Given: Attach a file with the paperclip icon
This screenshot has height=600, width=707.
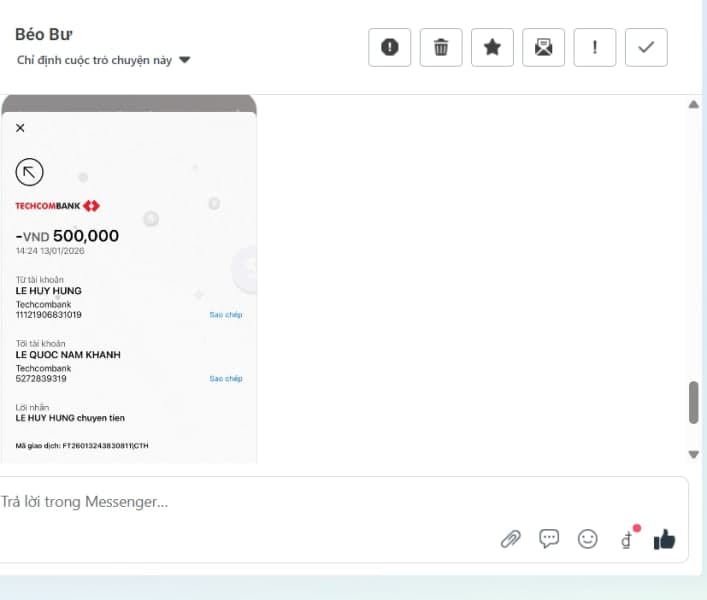Looking at the screenshot, I should pyautogui.click(x=511, y=539).
